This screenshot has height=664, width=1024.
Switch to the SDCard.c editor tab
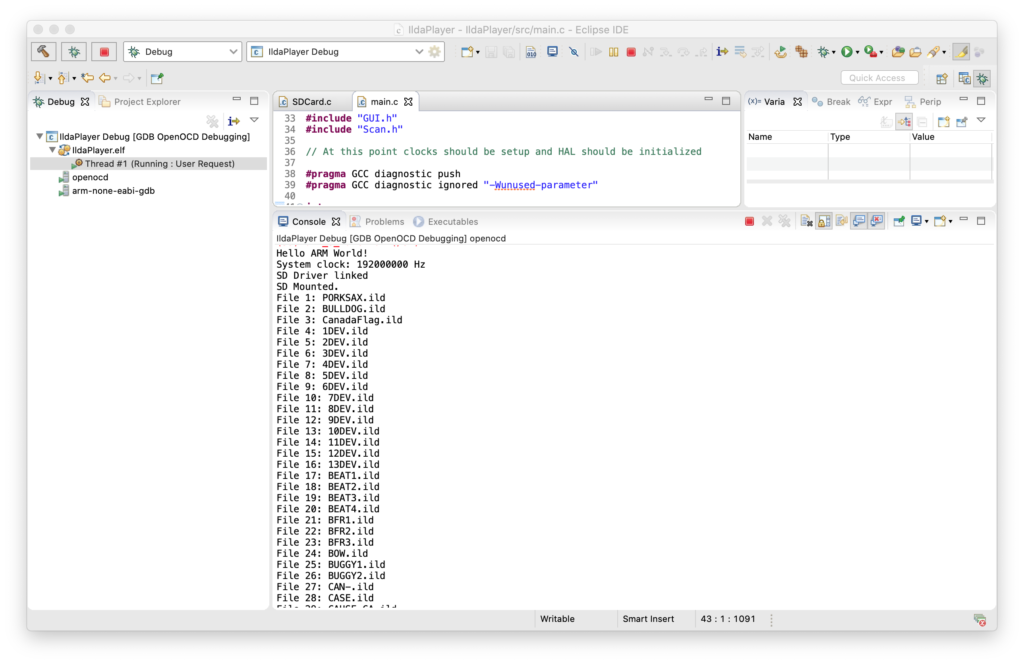310,102
